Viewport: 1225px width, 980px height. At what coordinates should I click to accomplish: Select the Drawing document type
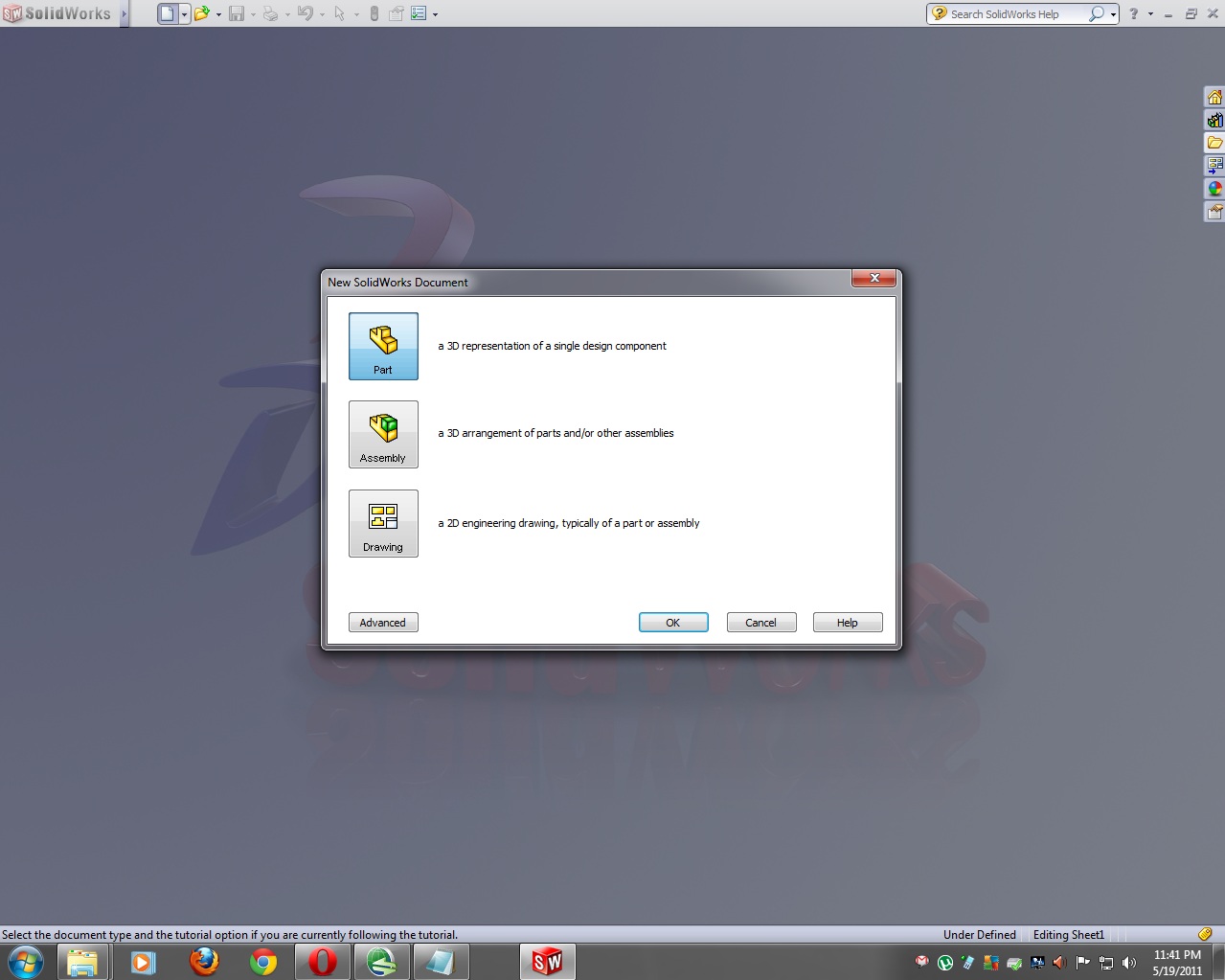pos(383,523)
